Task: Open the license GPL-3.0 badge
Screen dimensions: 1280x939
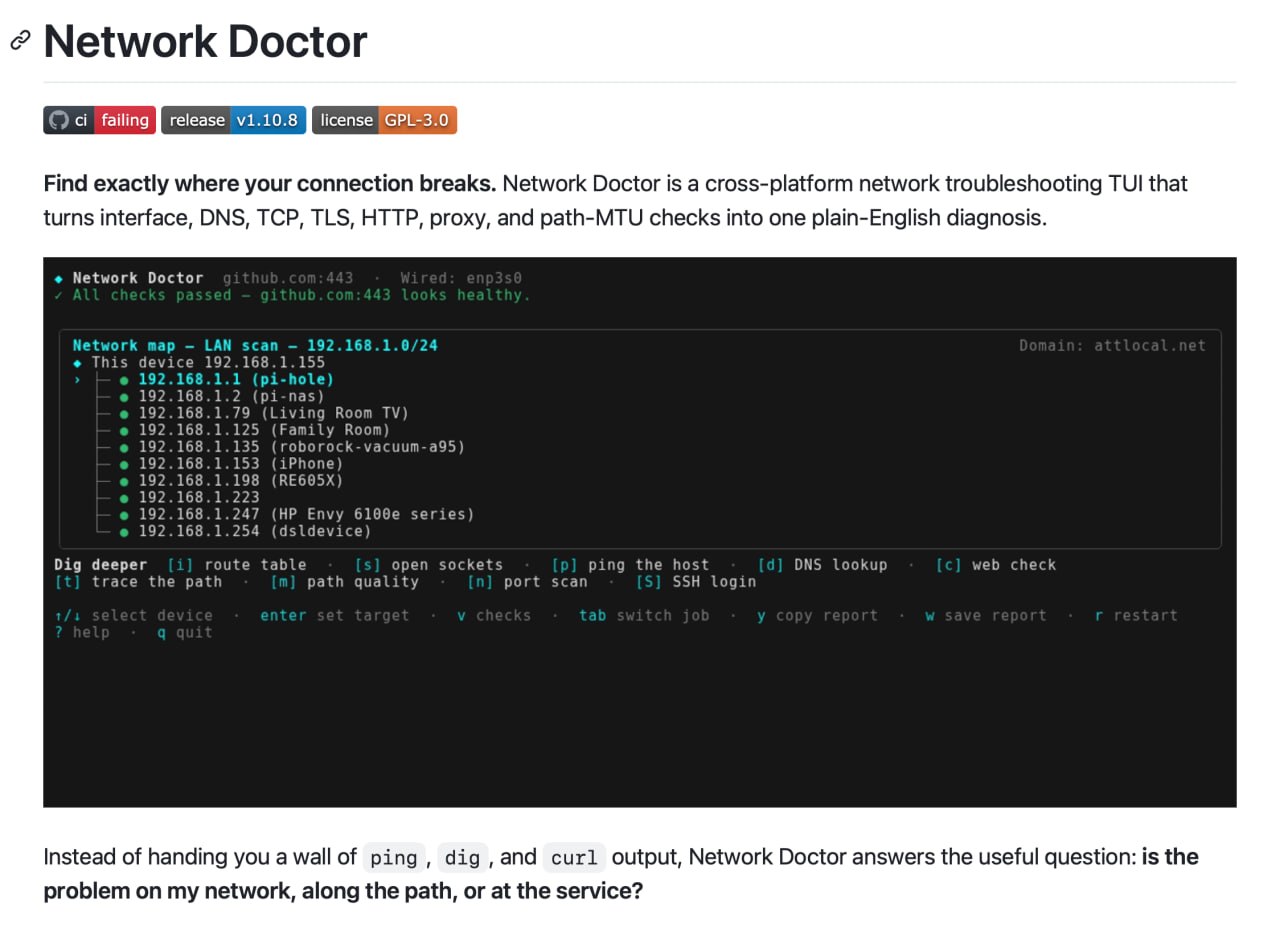Action: pyautogui.click(x=384, y=120)
